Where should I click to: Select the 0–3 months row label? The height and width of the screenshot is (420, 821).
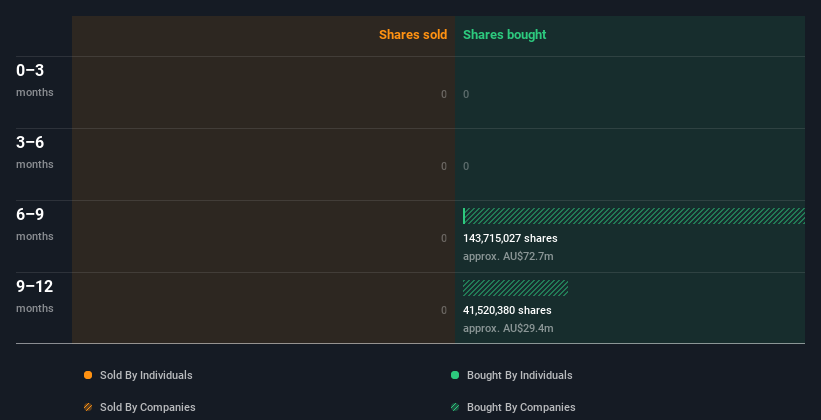pyautogui.click(x=35, y=80)
